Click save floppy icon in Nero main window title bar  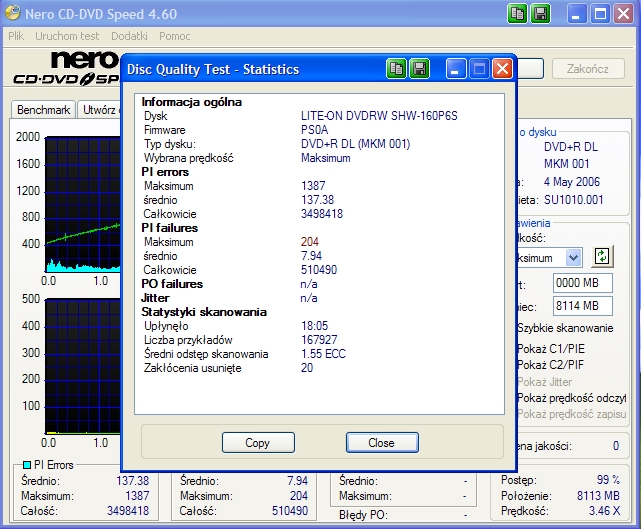(540, 14)
